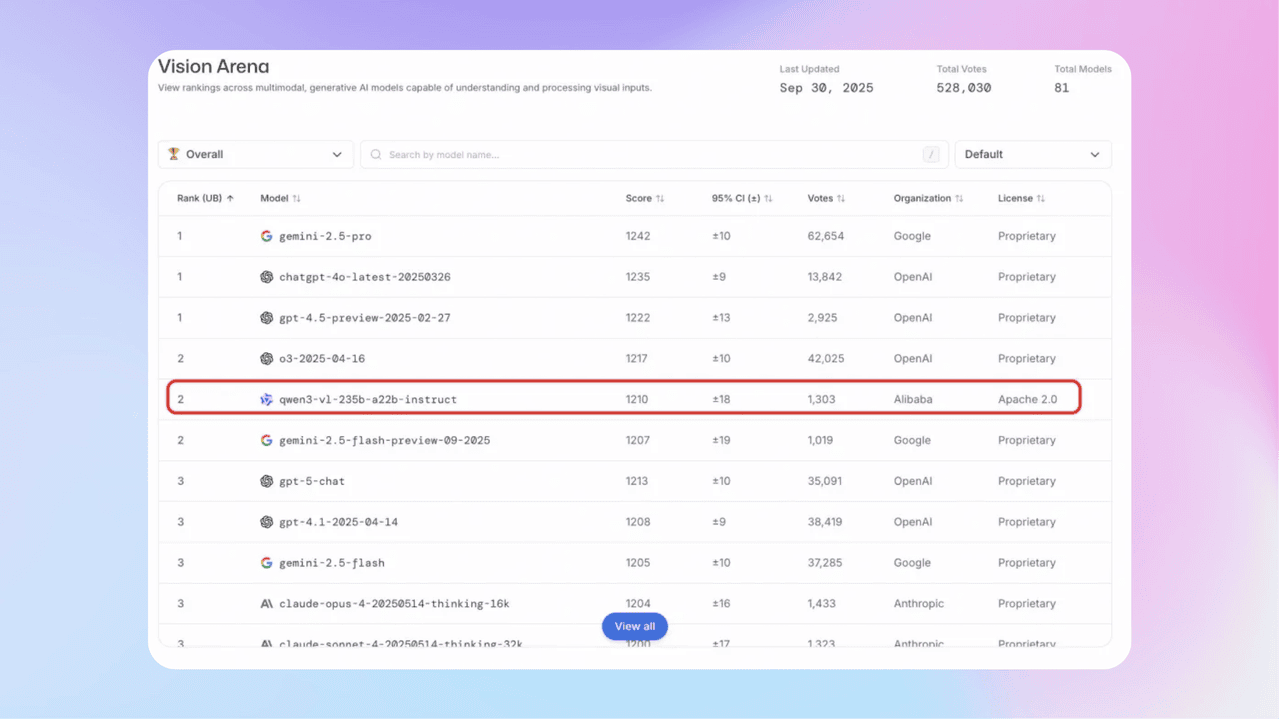Click the OpenAI logo beside chatgpt-4o-latest-20250326
This screenshot has height=720, width=1280.
point(266,277)
